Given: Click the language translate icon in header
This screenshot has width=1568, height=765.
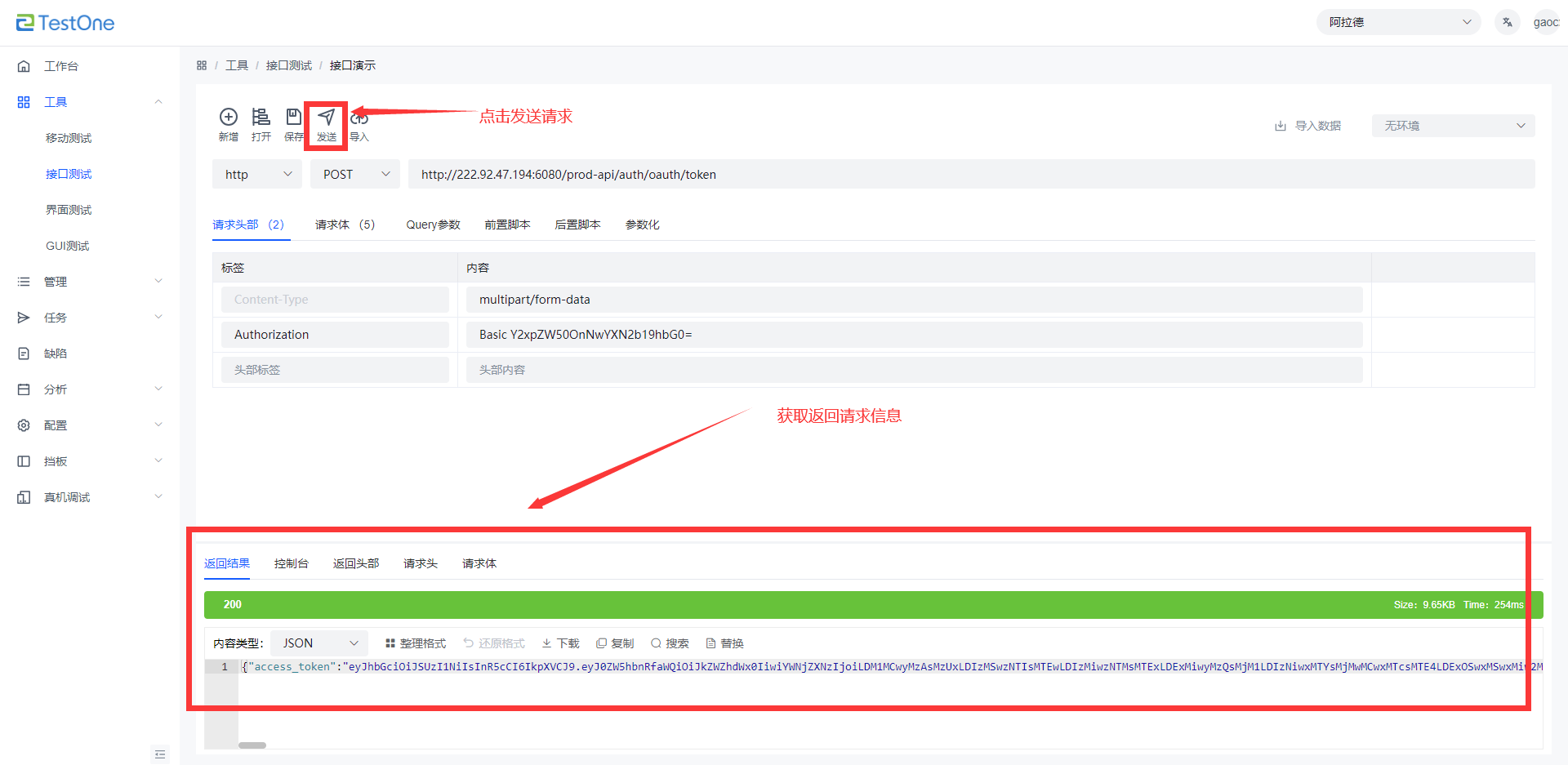Looking at the screenshot, I should pos(1508,22).
